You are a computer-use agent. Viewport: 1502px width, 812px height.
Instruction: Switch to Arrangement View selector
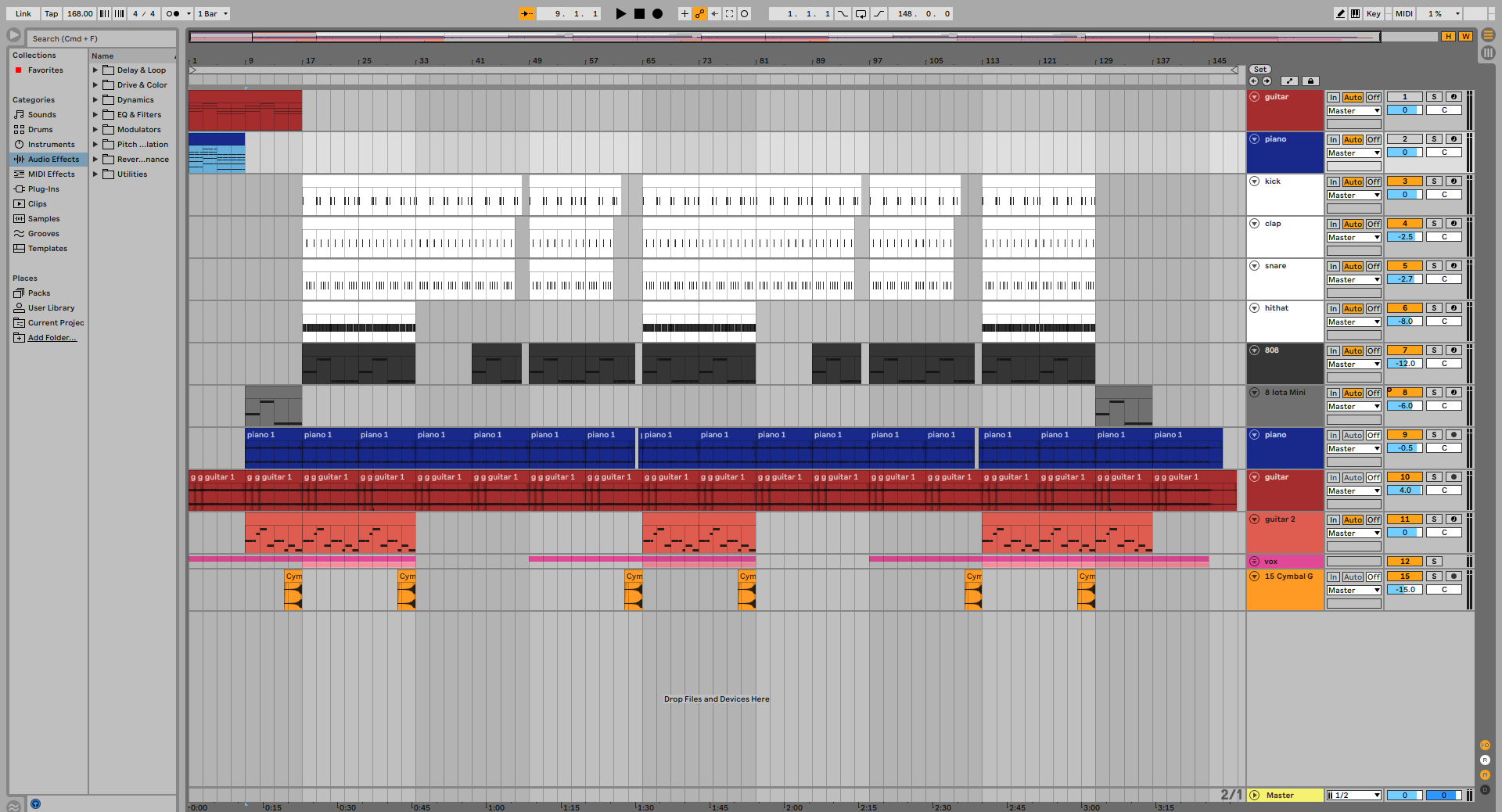click(1488, 34)
